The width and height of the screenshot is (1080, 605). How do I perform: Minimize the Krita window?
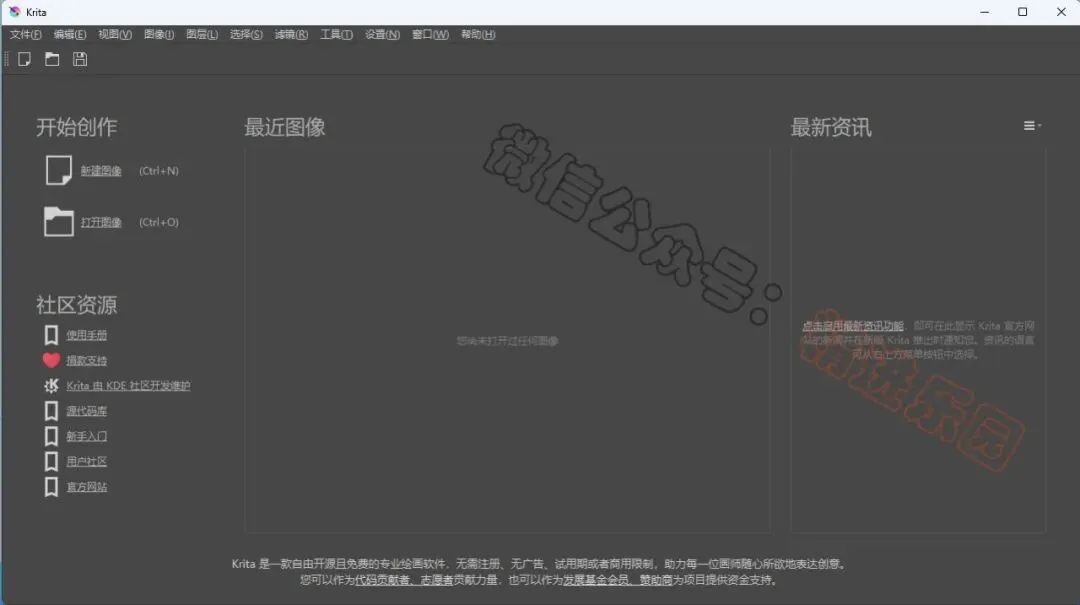click(x=984, y=12)
